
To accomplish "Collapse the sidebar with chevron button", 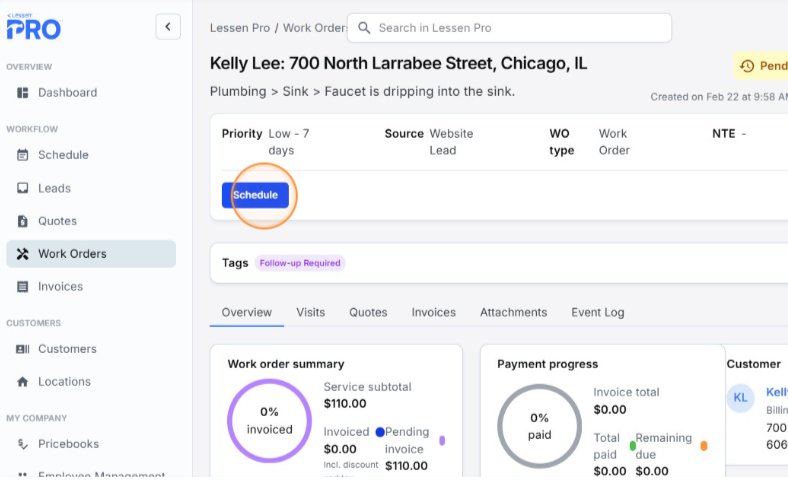I will pyautogui.click(x=168, y=27).
